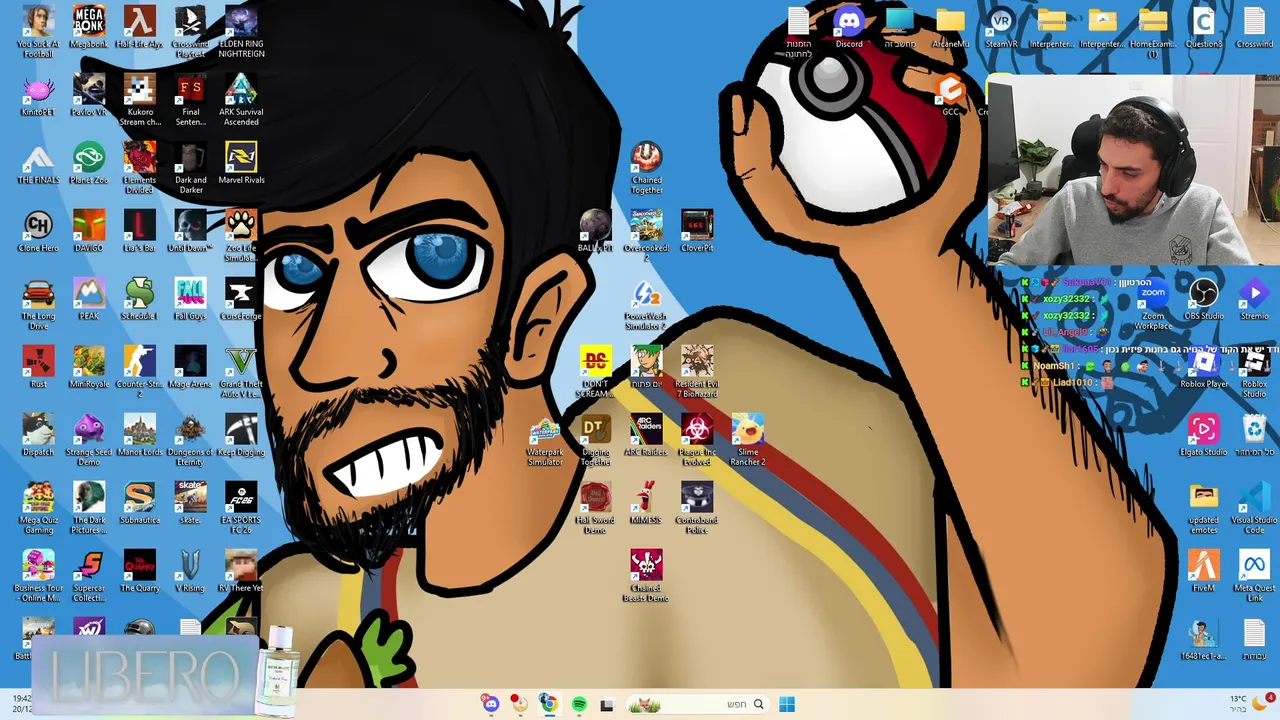Open OBS Studio shortcut
The image size is (1280, 720).
[x=1204, y=300]
